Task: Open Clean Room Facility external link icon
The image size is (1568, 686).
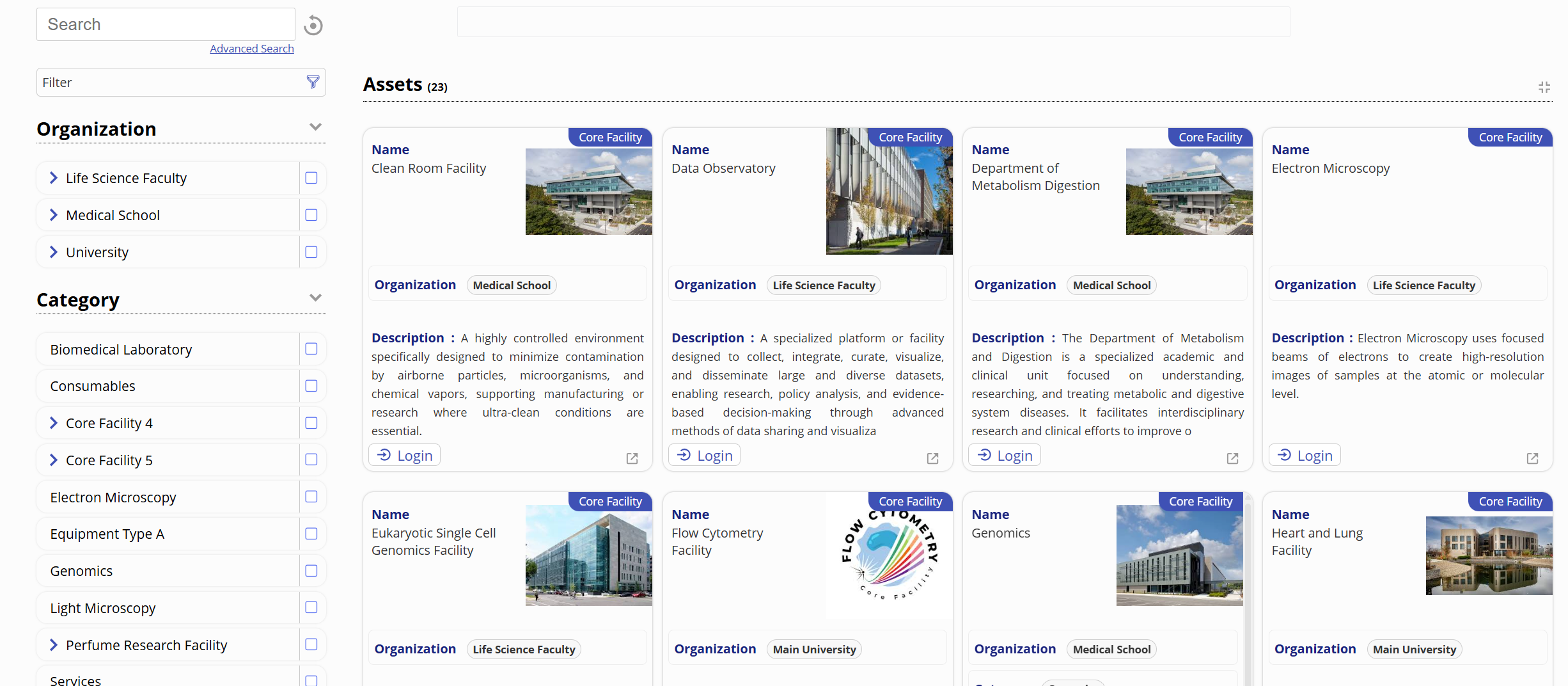Action: coord(632,458)
